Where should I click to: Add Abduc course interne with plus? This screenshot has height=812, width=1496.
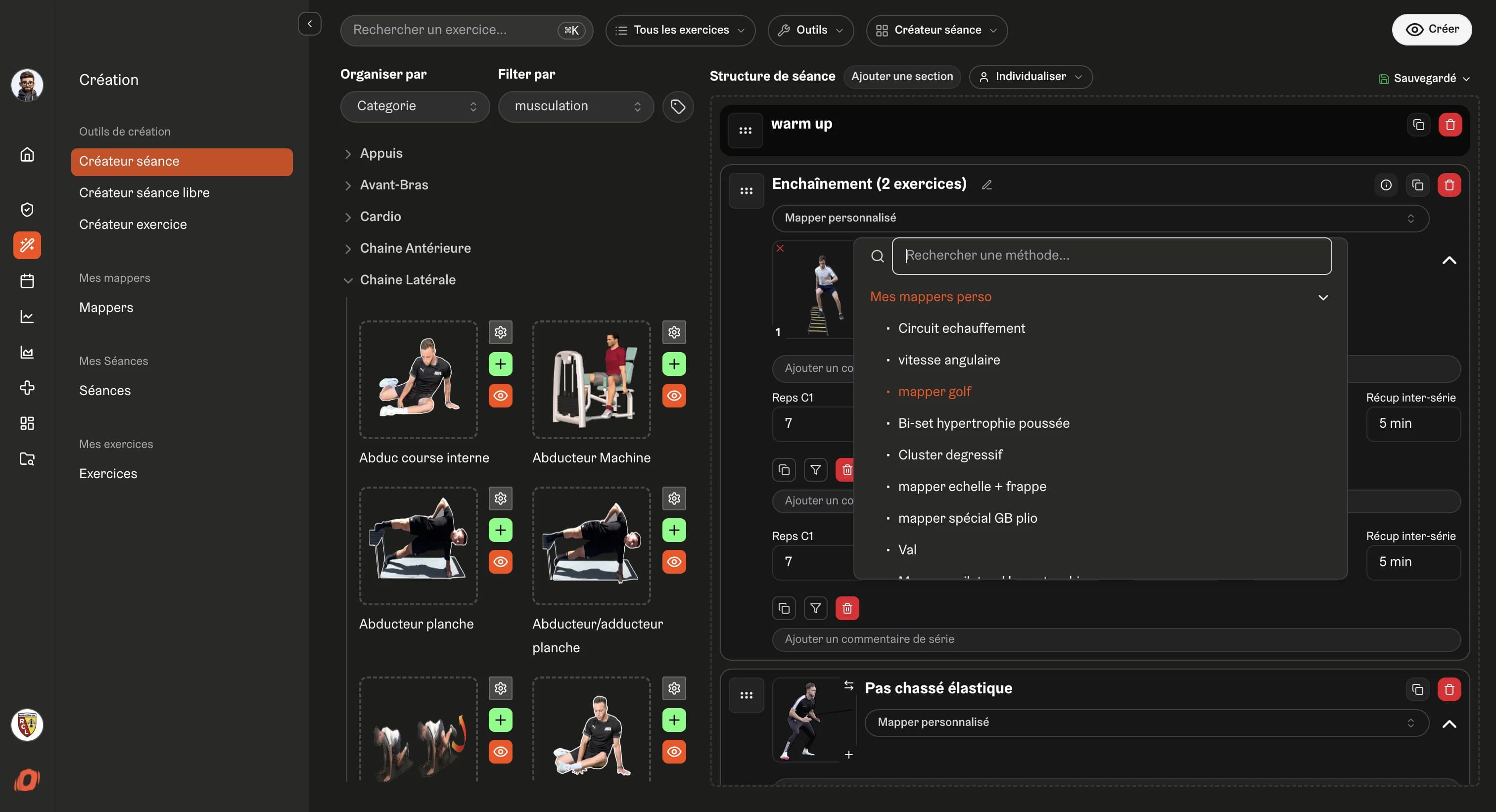click(500, 364)
